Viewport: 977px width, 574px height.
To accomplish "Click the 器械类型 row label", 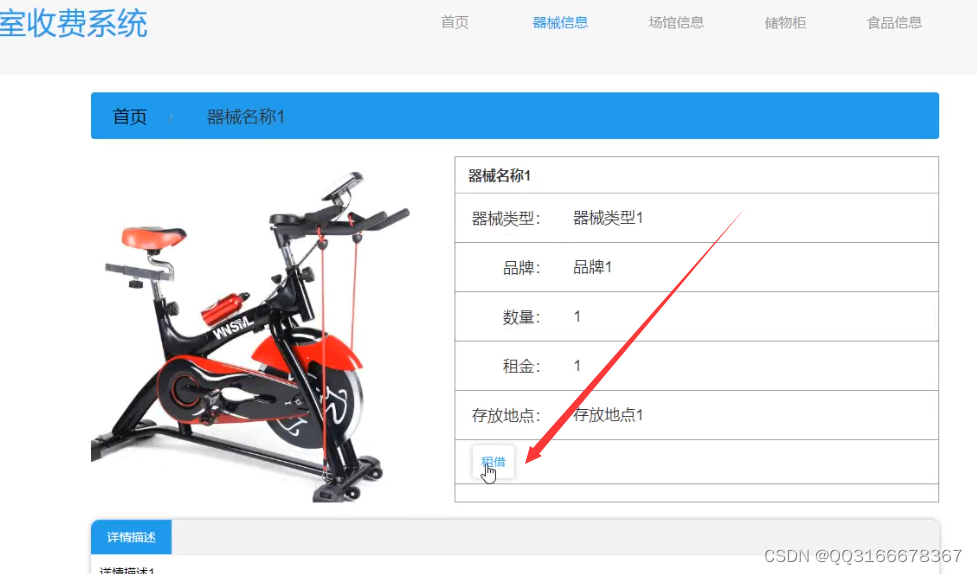I will 506,218.
